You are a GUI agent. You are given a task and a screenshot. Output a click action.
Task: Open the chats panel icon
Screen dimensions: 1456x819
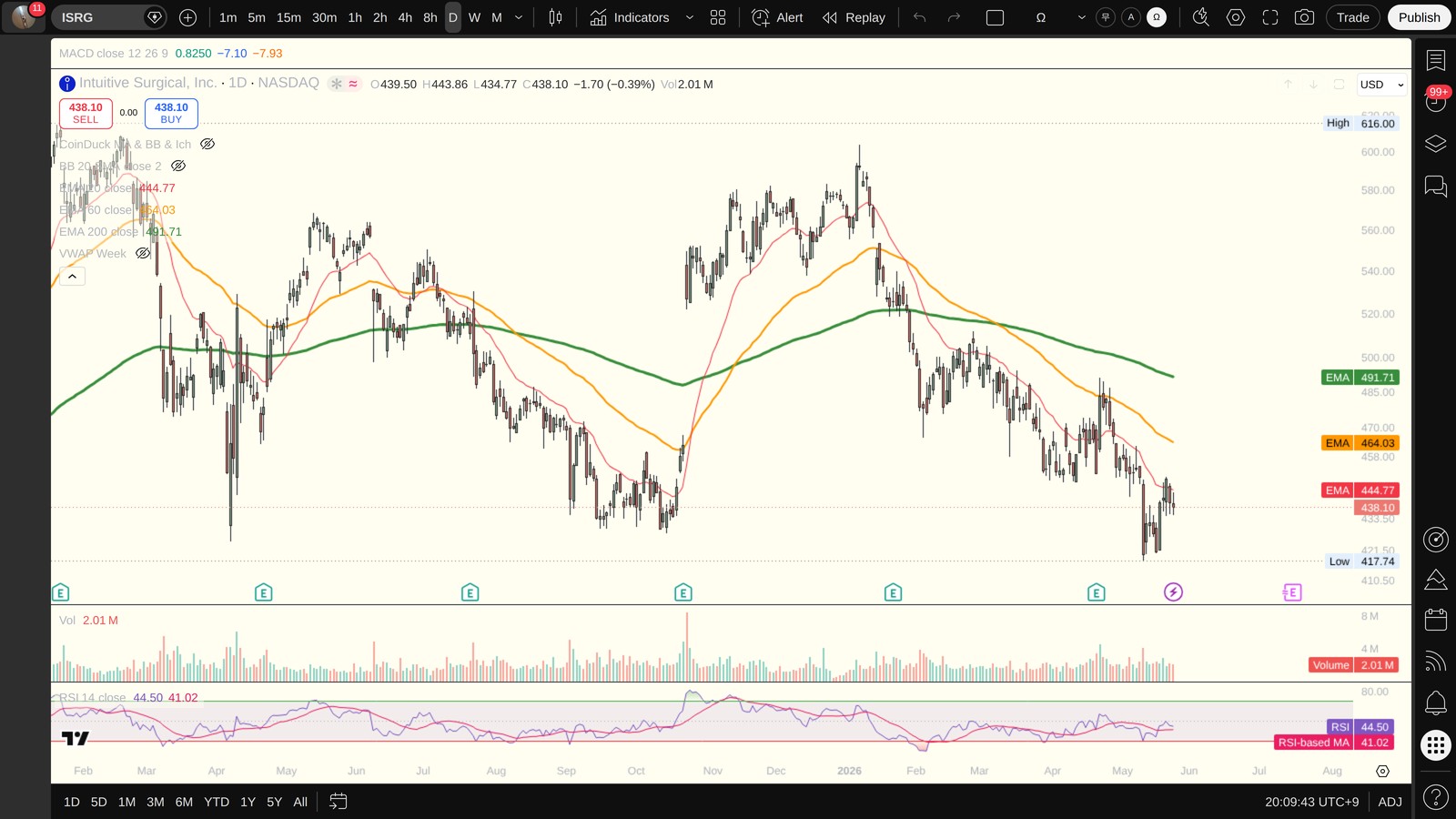1436,186
